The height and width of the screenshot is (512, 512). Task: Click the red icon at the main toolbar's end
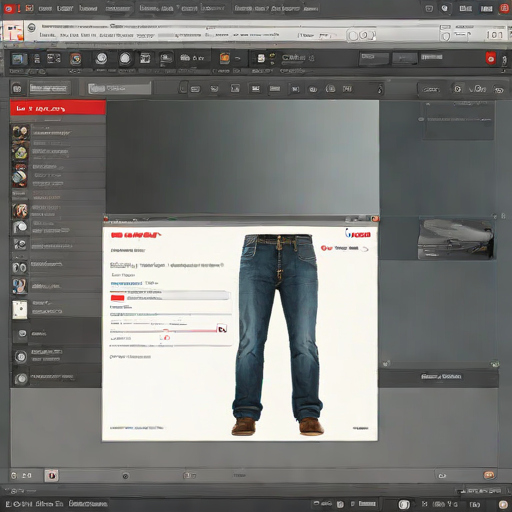pos(491,58)
